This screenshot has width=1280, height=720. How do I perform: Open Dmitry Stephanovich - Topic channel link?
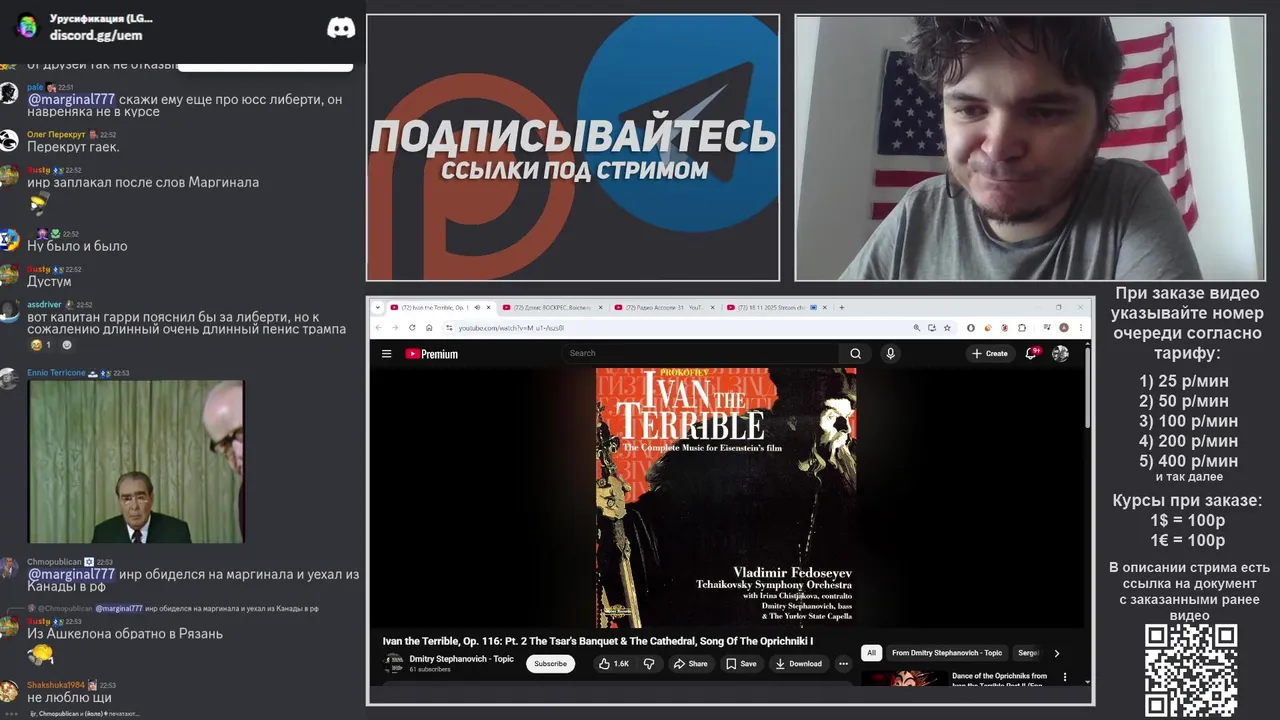(461, 659)
